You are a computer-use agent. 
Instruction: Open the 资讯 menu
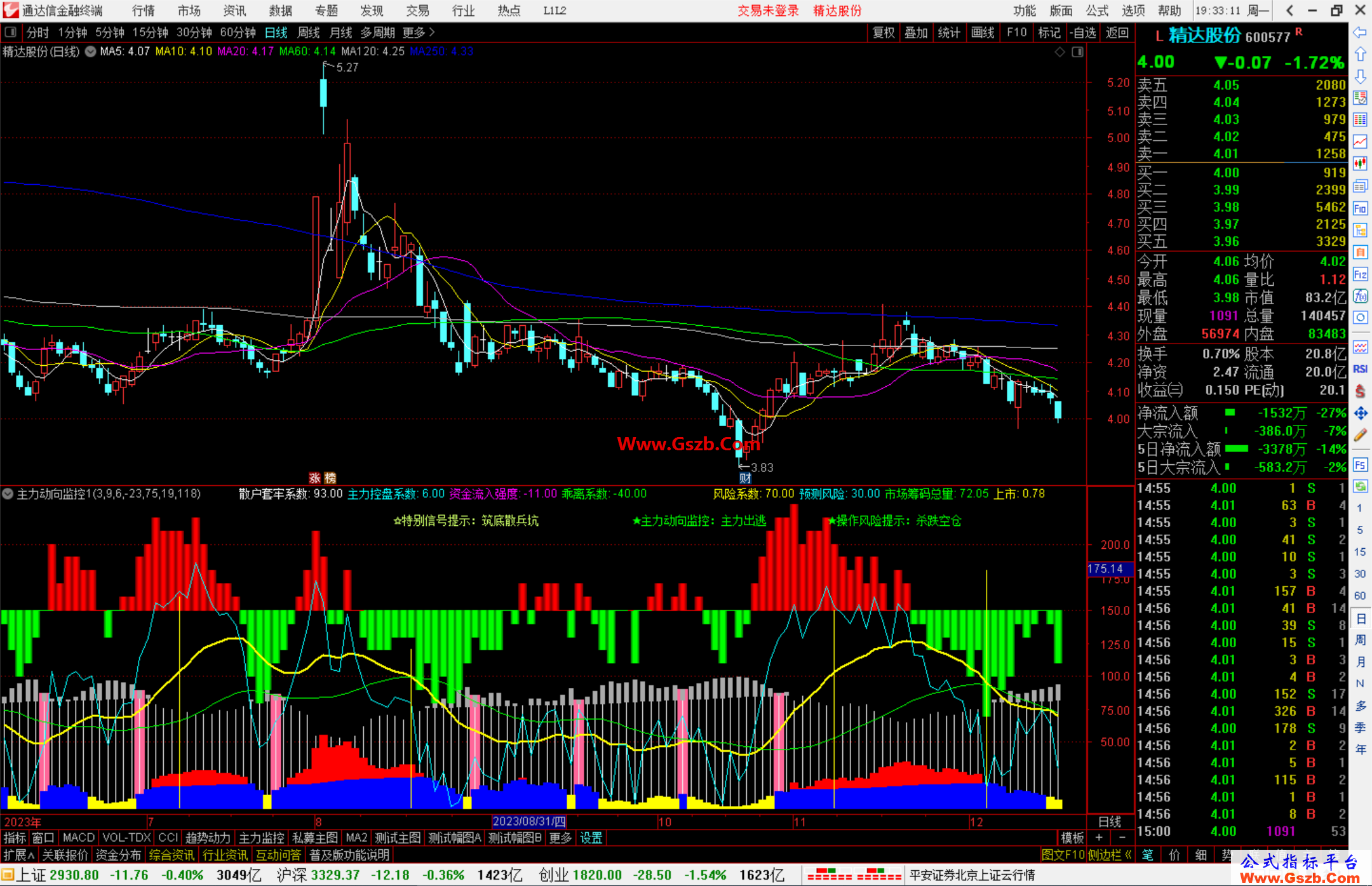point(234,11)
